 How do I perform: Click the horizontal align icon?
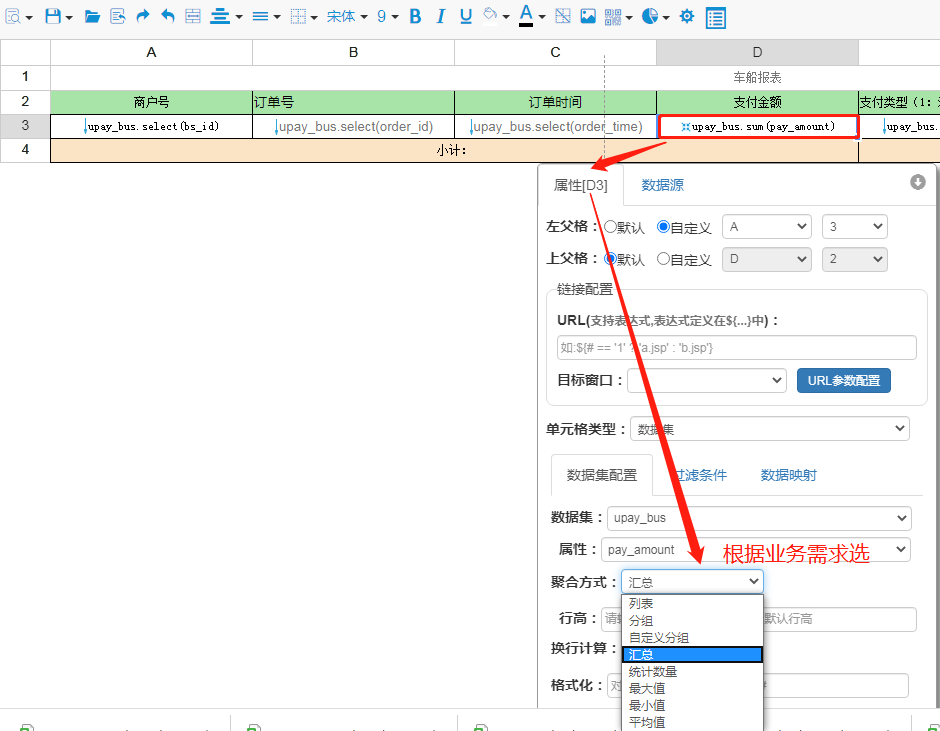coord(220,16)
